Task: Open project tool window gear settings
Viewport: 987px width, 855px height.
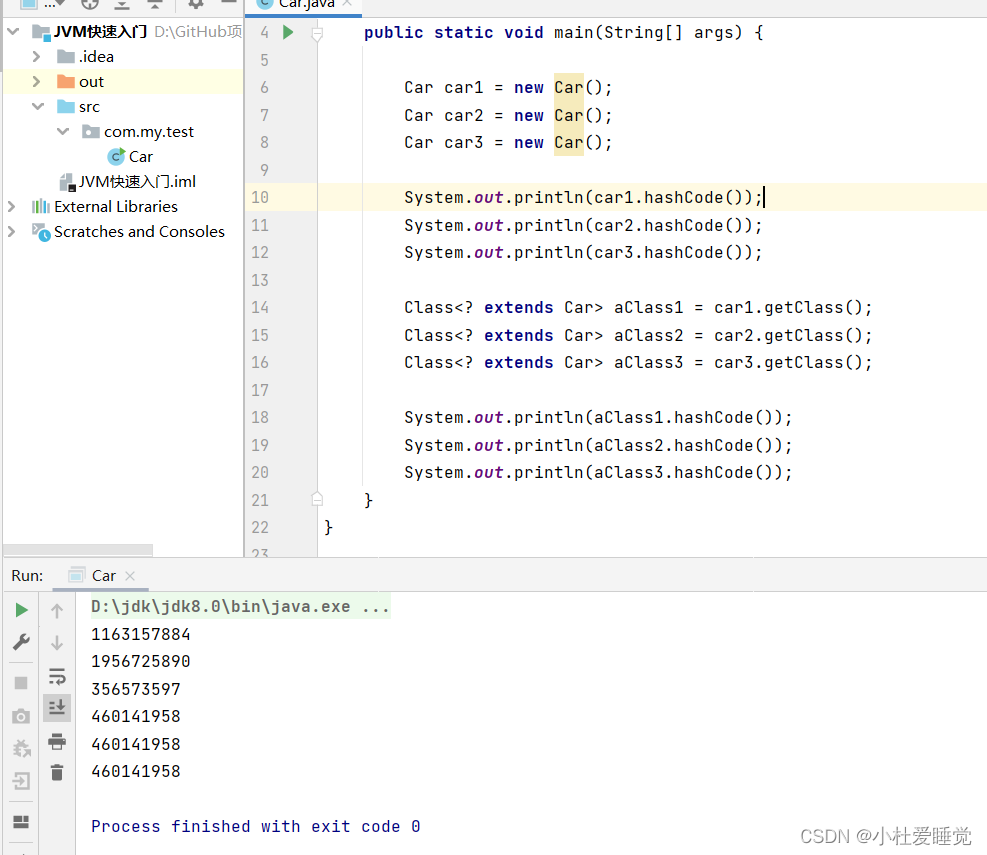Action: tap(196, 4)
